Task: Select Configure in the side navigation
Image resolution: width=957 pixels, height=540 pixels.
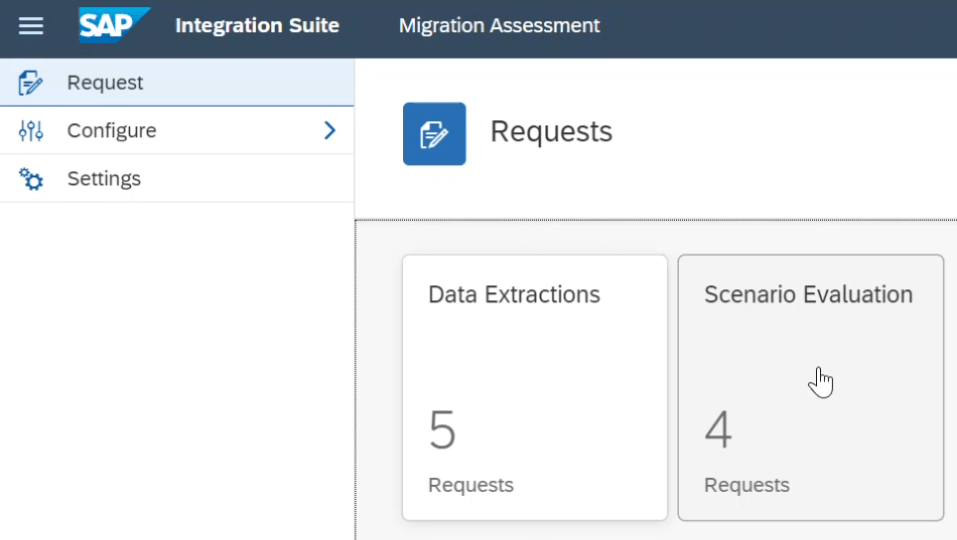Action: (177, 131)
